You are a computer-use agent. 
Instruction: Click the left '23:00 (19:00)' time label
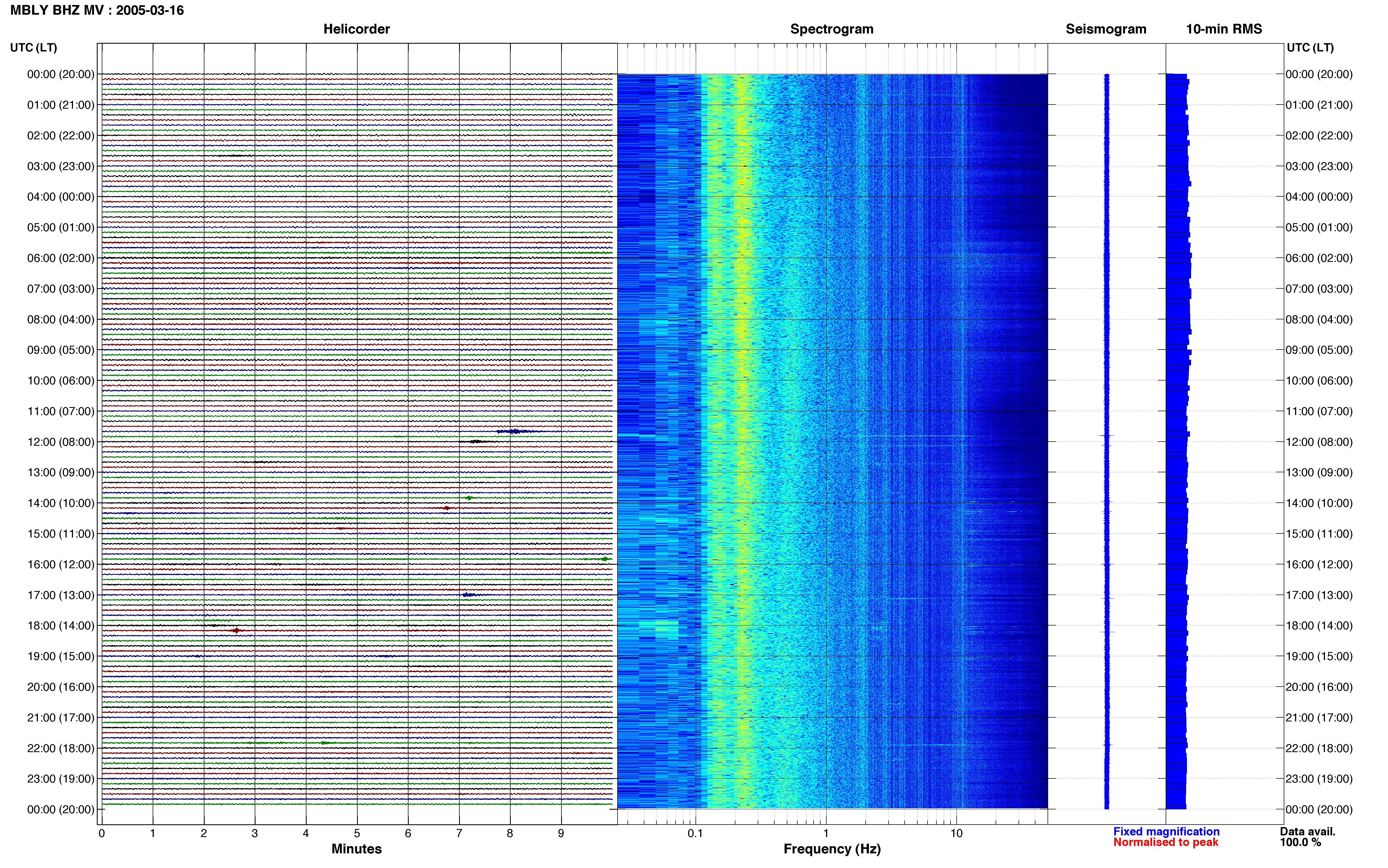click(x=61, y=779)
